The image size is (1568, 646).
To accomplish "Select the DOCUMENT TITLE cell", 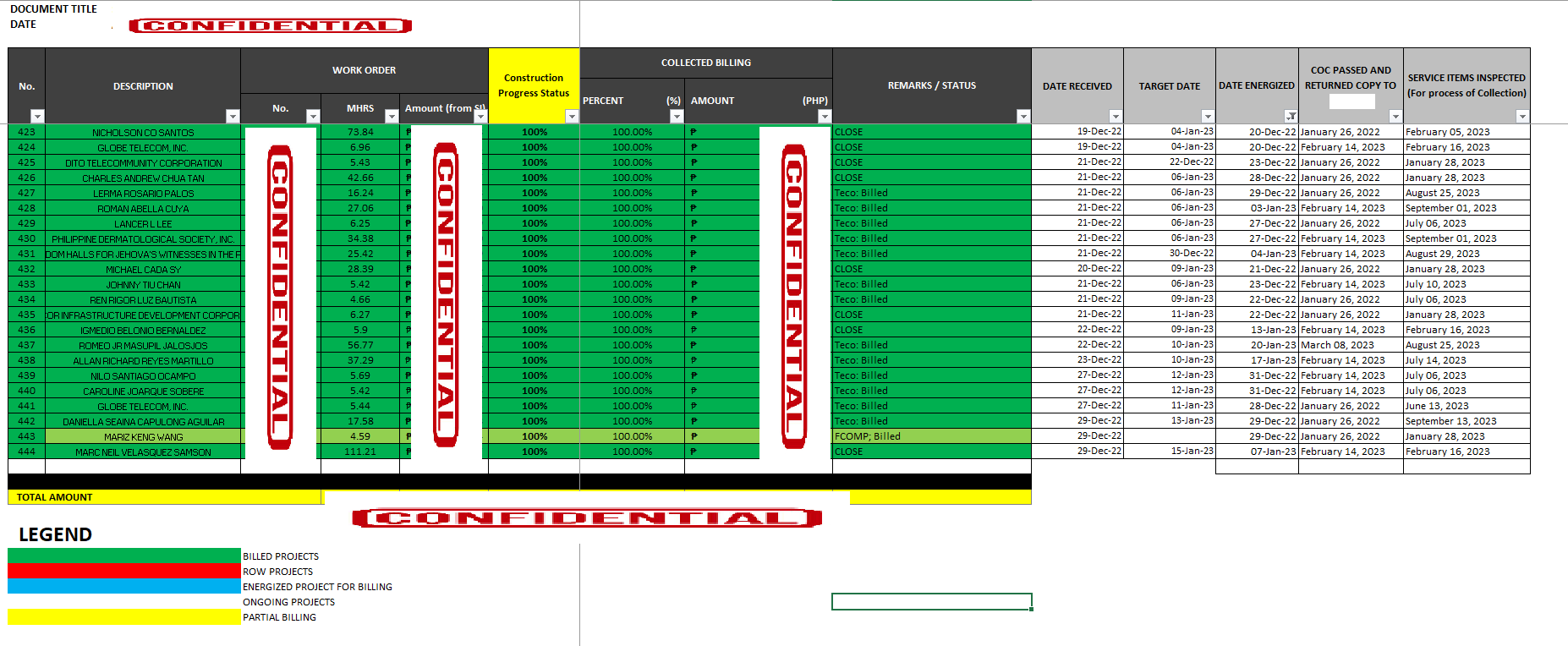I will [53, 9].
